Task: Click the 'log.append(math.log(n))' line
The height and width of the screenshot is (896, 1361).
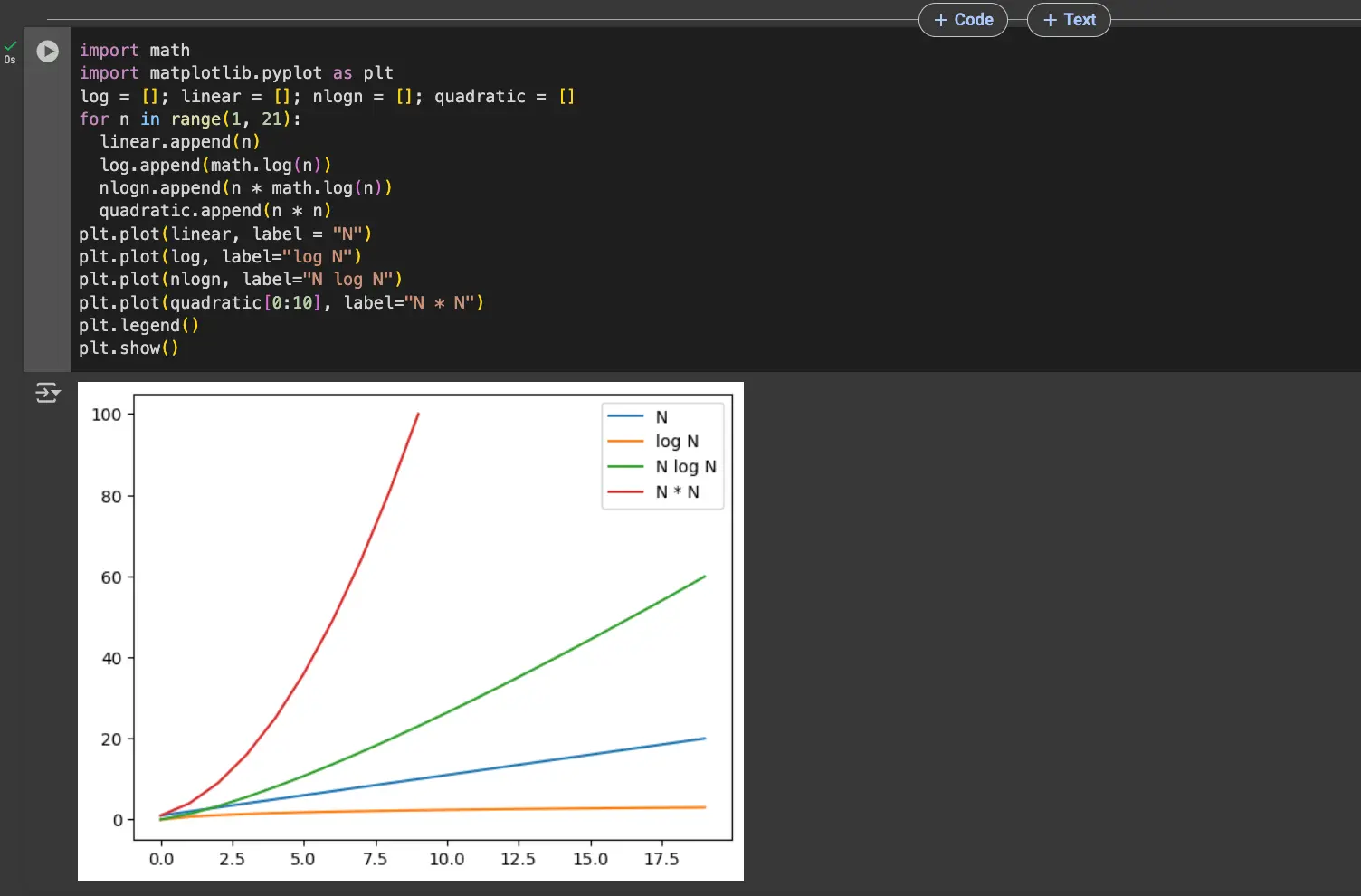Action: click(215, 166)
